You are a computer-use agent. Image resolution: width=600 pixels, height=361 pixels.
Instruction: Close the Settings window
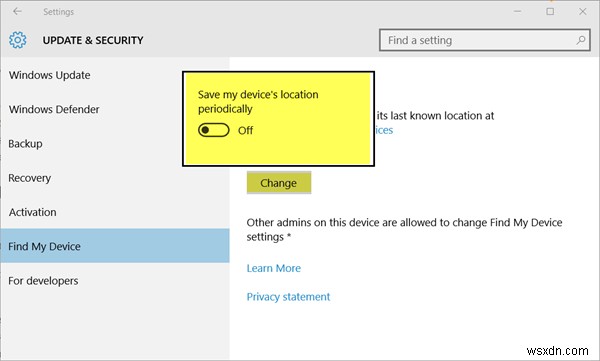pyautogui.click(x=582, y=11)
